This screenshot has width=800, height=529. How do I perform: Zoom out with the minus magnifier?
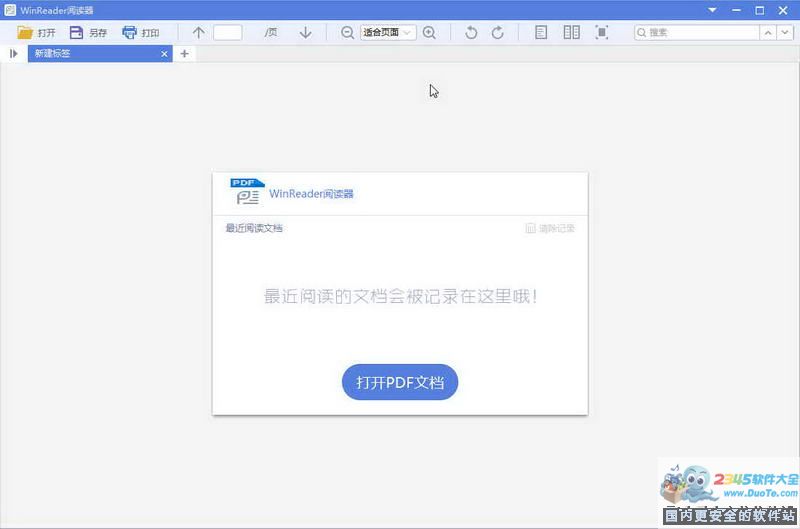point(347,33)
